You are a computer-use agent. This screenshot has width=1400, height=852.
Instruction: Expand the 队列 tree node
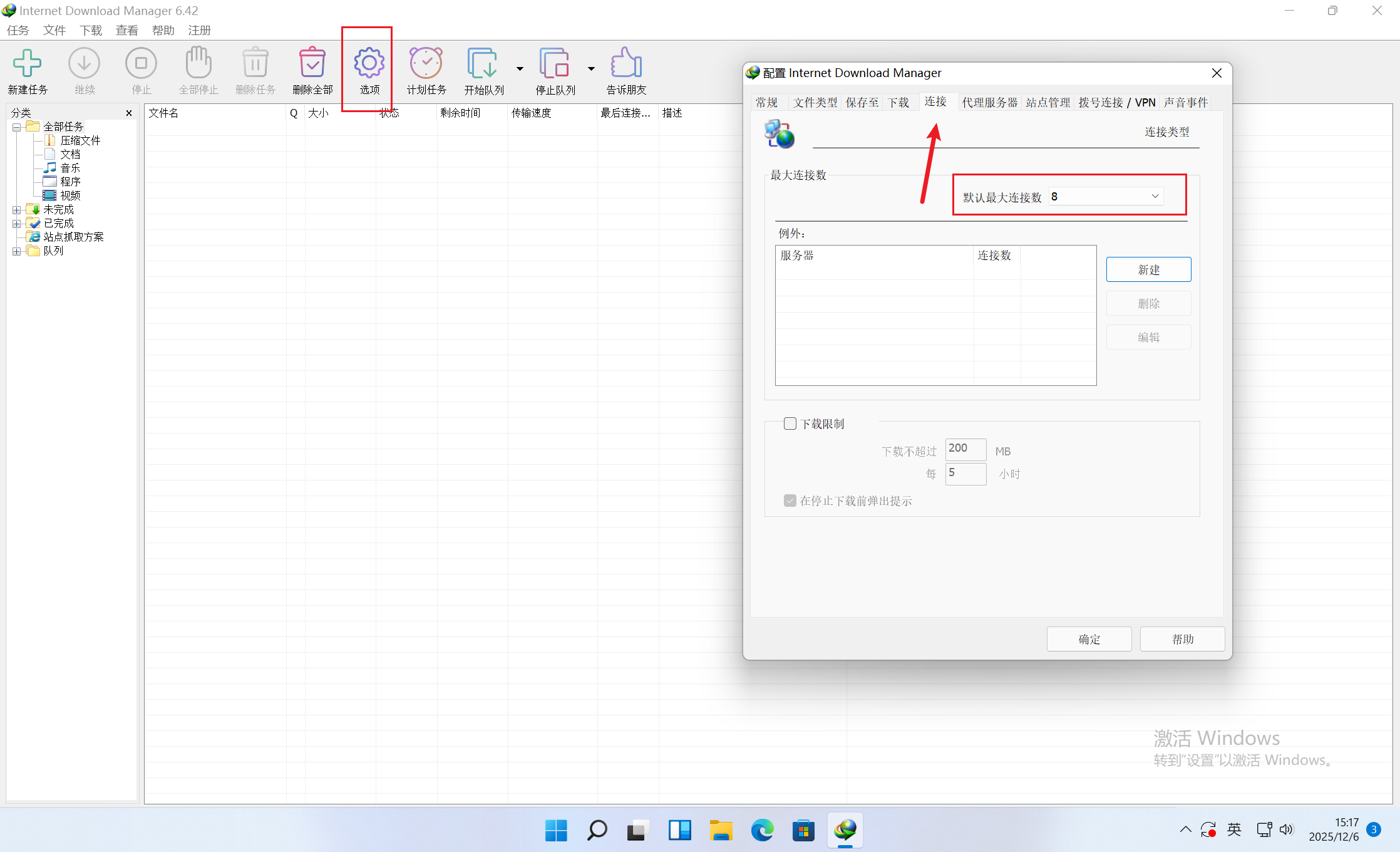click(x=16, y=251)
